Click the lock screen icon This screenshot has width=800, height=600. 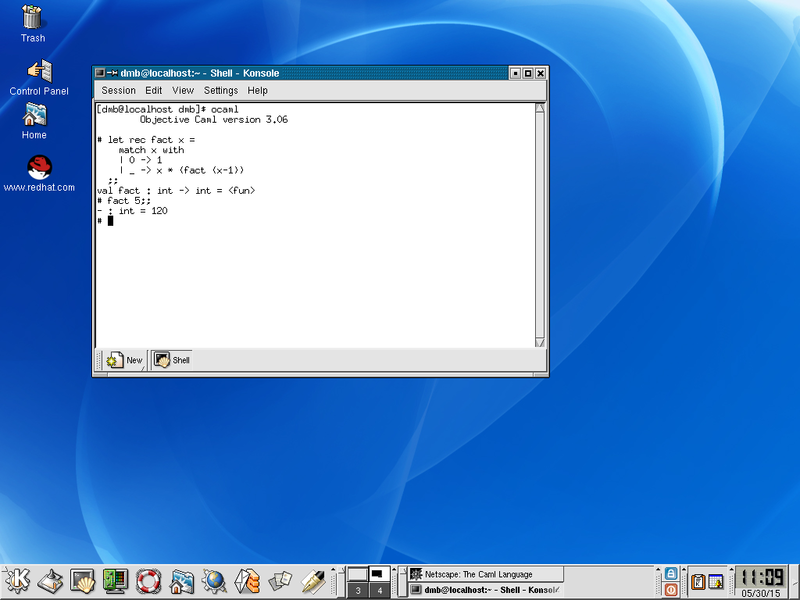pyautogui.click(x=671, y=573)
